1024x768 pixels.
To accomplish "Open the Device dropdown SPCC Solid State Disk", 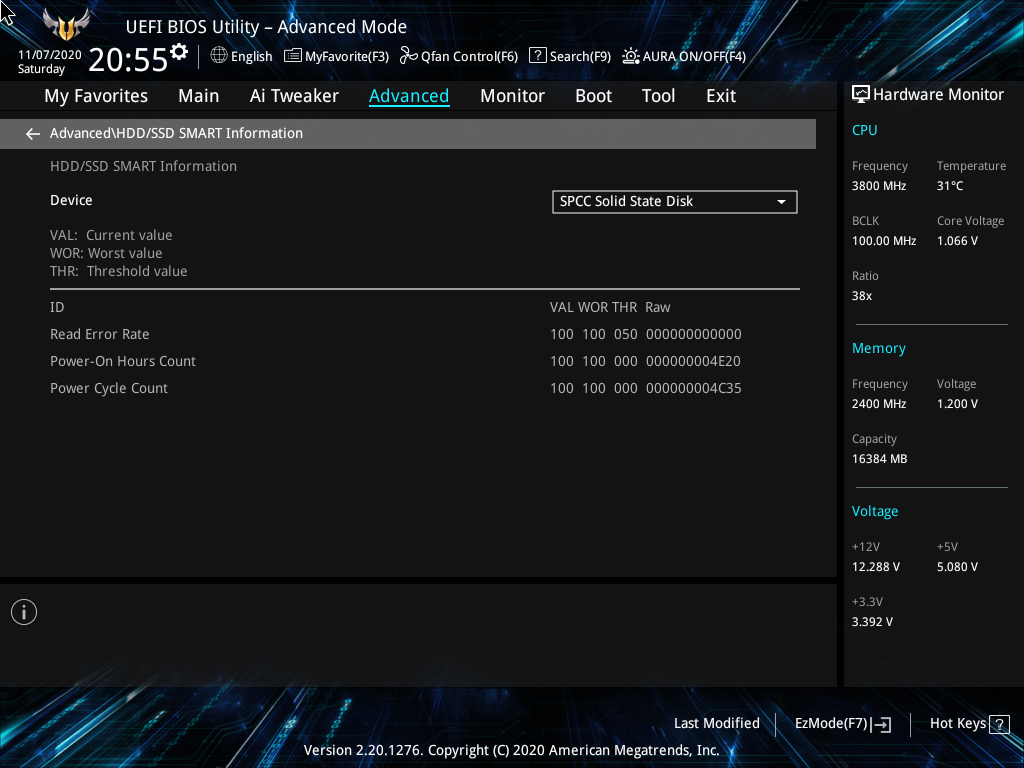I will click(675, 202).
